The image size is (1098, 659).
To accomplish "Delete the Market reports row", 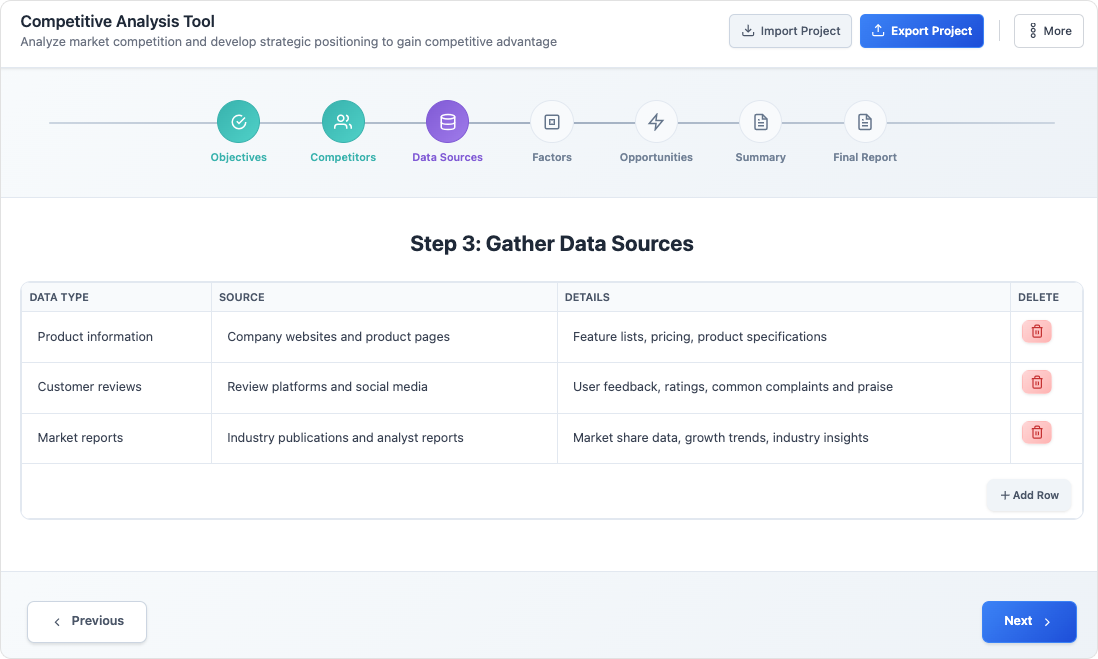I will pos(1036,432).
